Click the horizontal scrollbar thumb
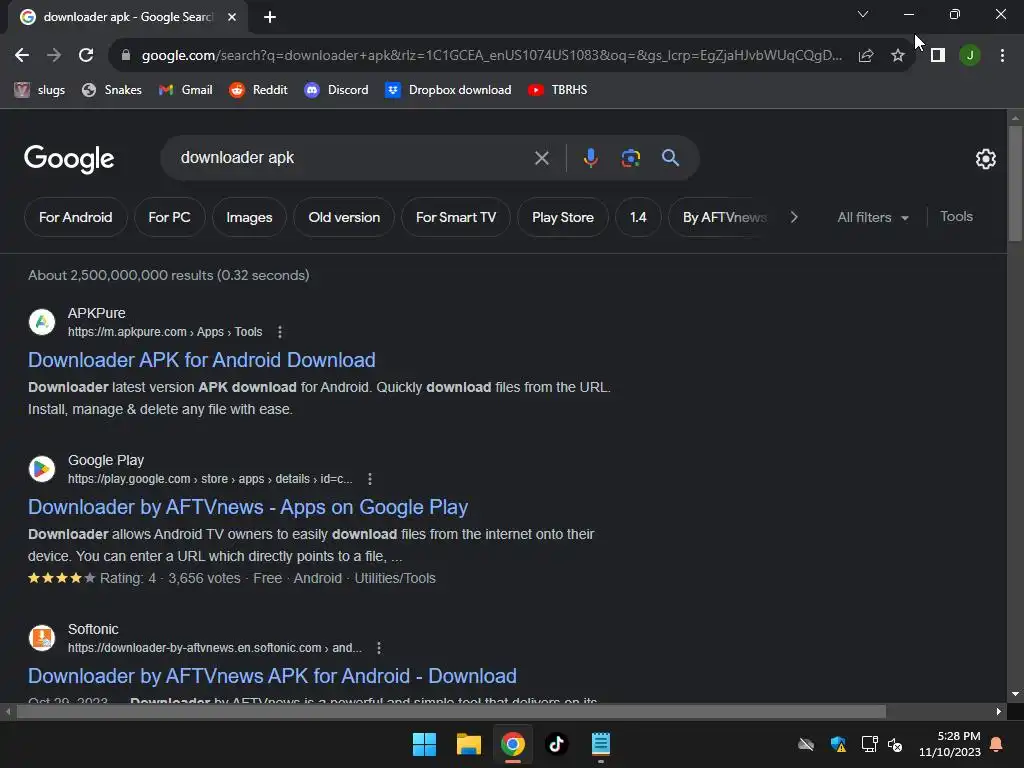Image resolution: width=1024 pixels, height=768 pixels. click(451, 712)
